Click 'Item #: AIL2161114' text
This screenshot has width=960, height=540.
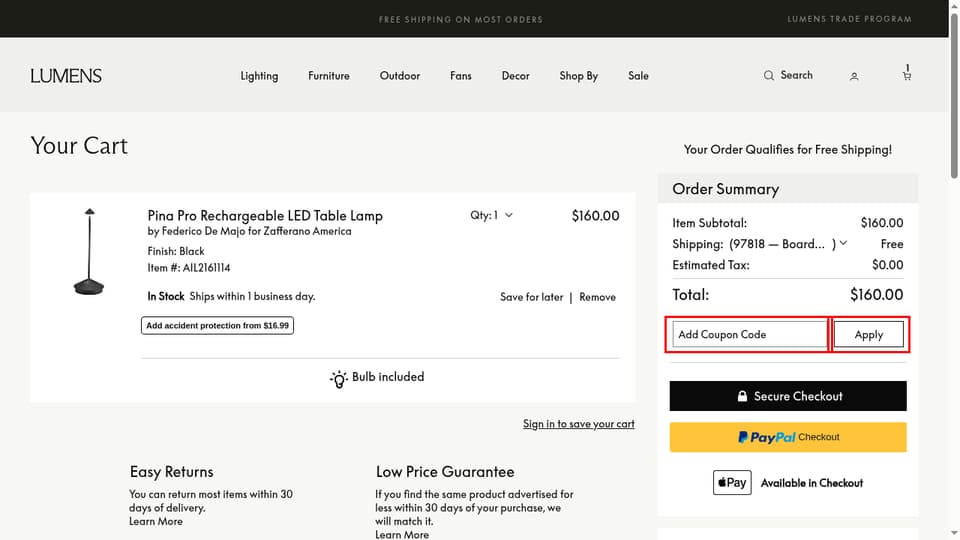[x=189, y=268]
